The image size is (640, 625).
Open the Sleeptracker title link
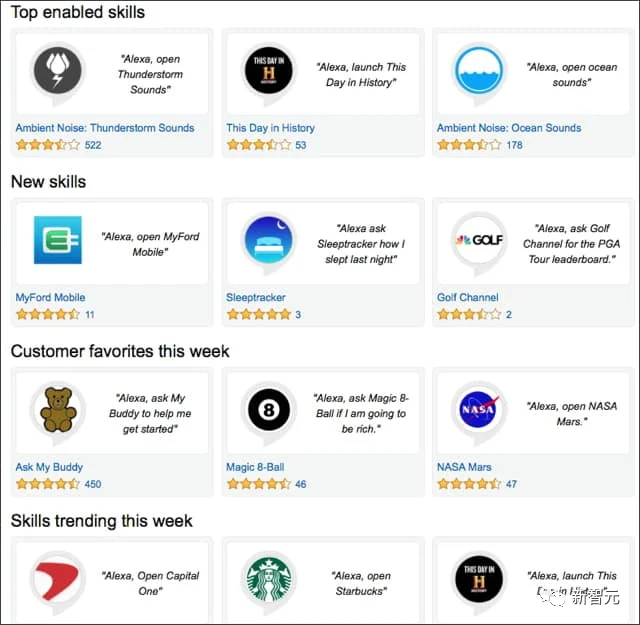pyautogui.click(x=256, y=297)
